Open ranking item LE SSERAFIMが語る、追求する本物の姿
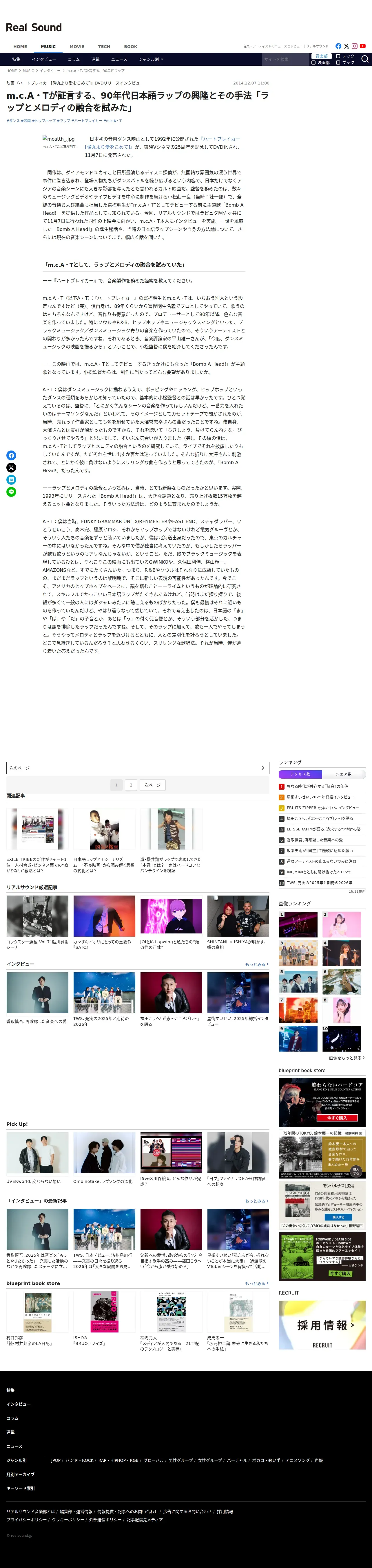 tap(323, 829)
